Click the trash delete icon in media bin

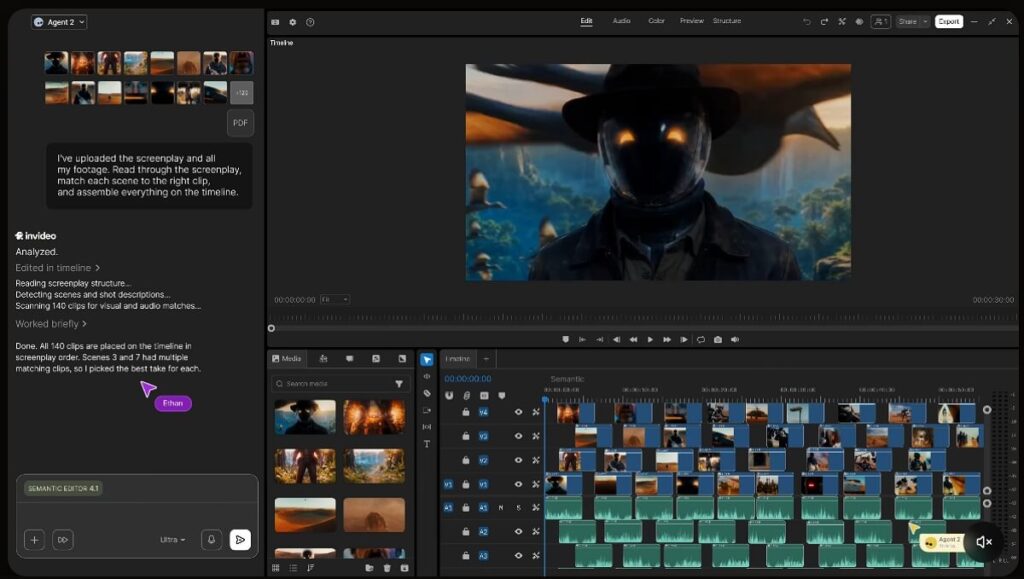click(x=387, y=568)
